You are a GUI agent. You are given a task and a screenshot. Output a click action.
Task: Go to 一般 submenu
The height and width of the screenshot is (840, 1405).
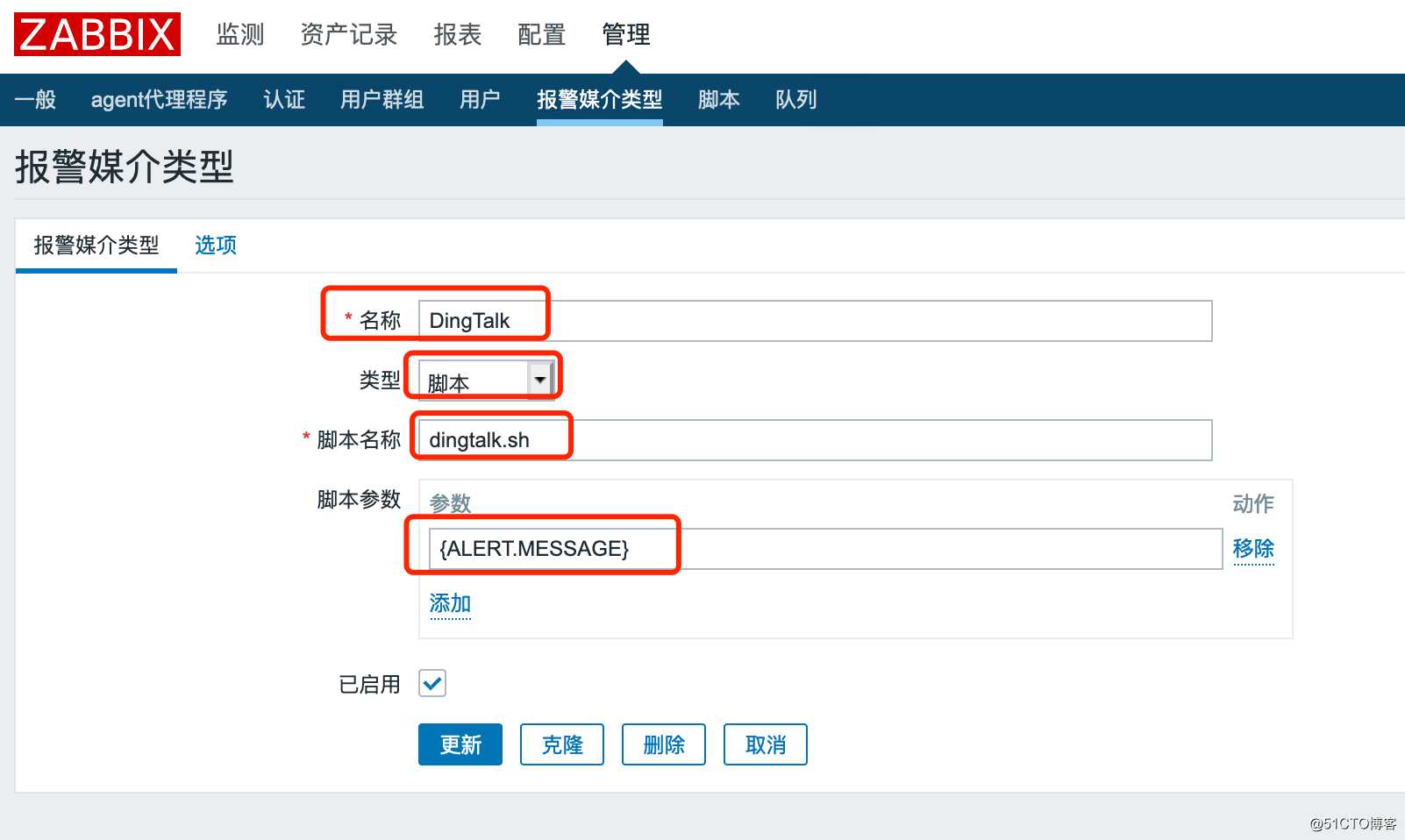point(35,99)
